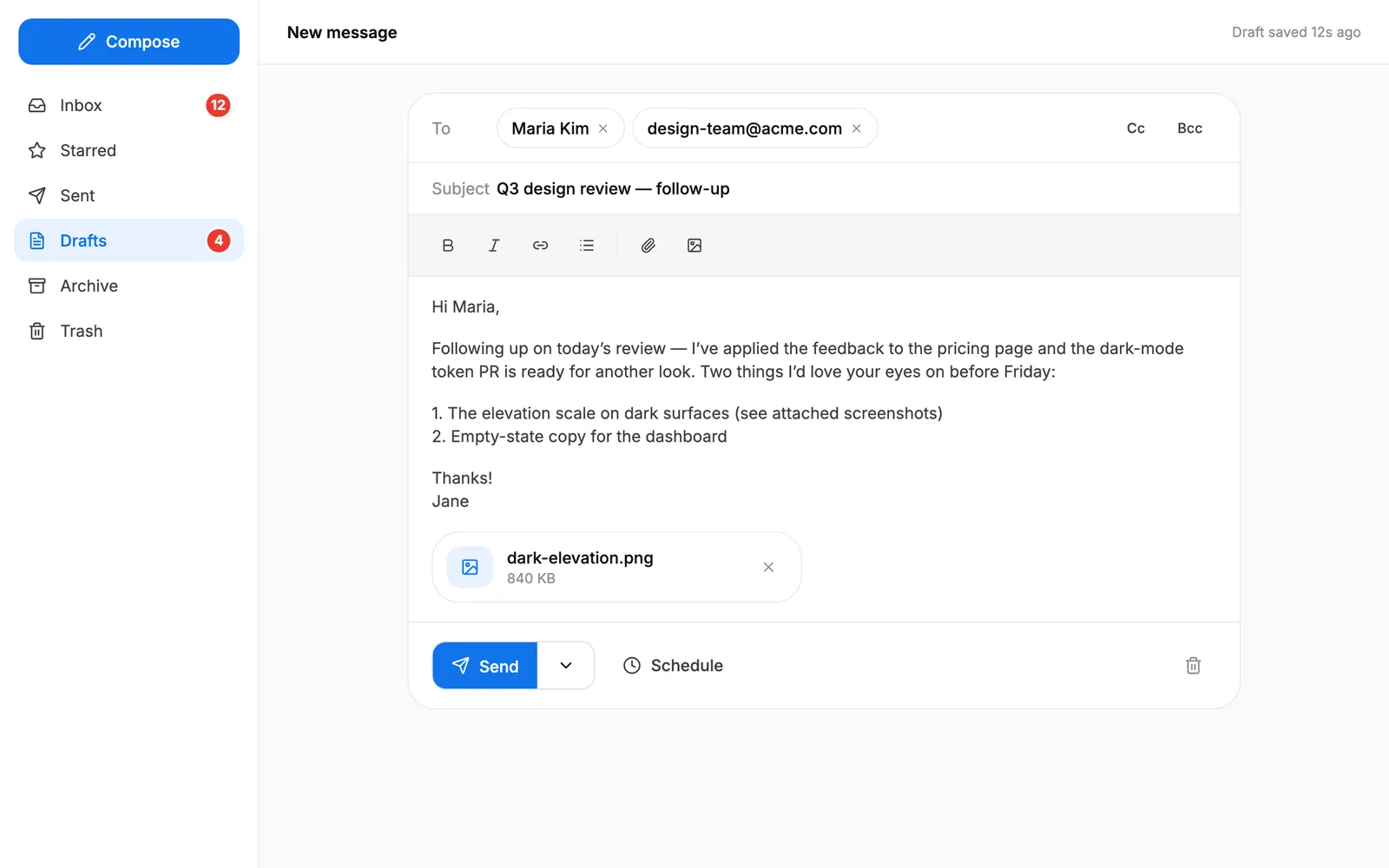This screenshot has width=1389, height=868.
Task: Click the Compose button
Action: coord(128,42)
